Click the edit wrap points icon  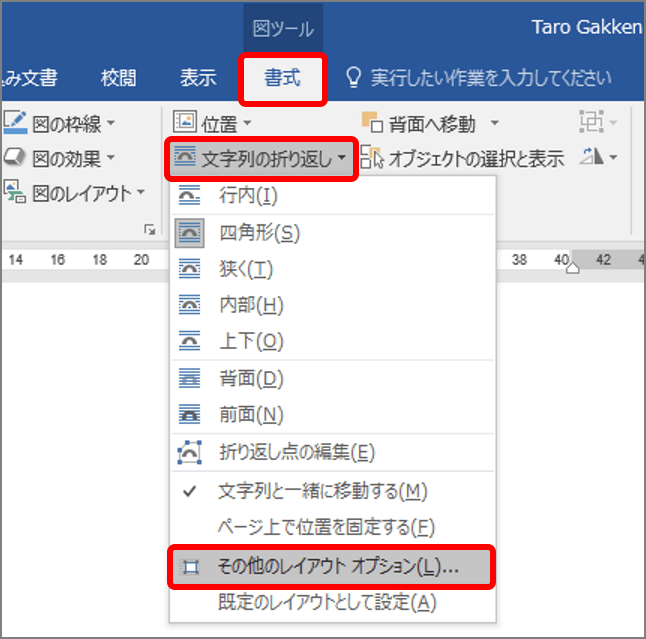(190, 452)
